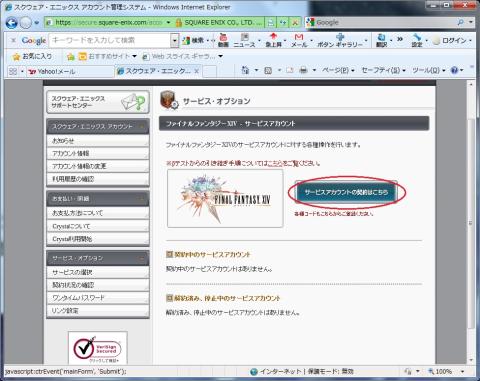Click the Add to Favorites Bar star icon
The height and width of the screenshot is (381, 480).
[71, 57]
